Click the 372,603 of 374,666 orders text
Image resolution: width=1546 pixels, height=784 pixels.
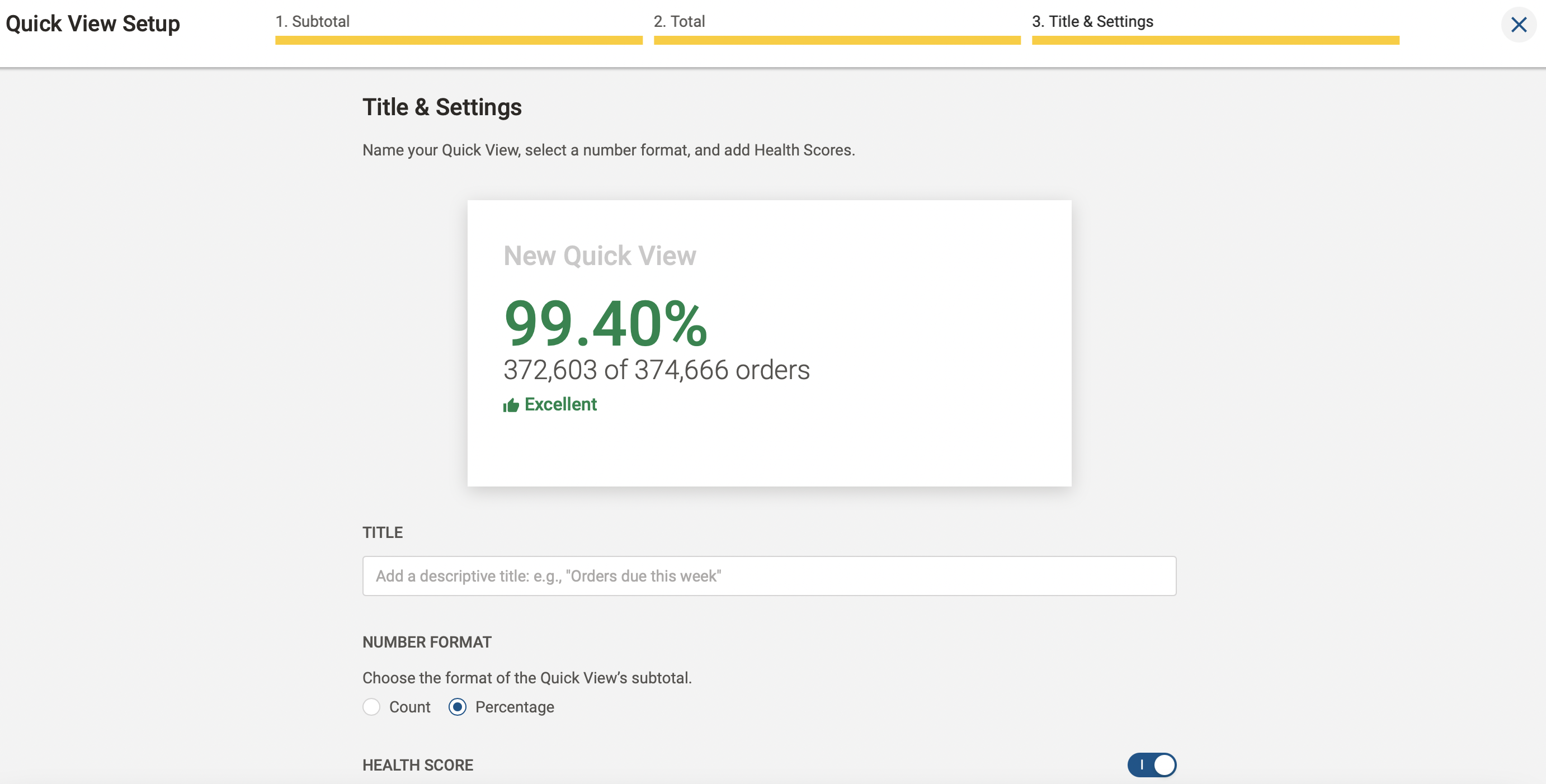(x=657, y=370)
